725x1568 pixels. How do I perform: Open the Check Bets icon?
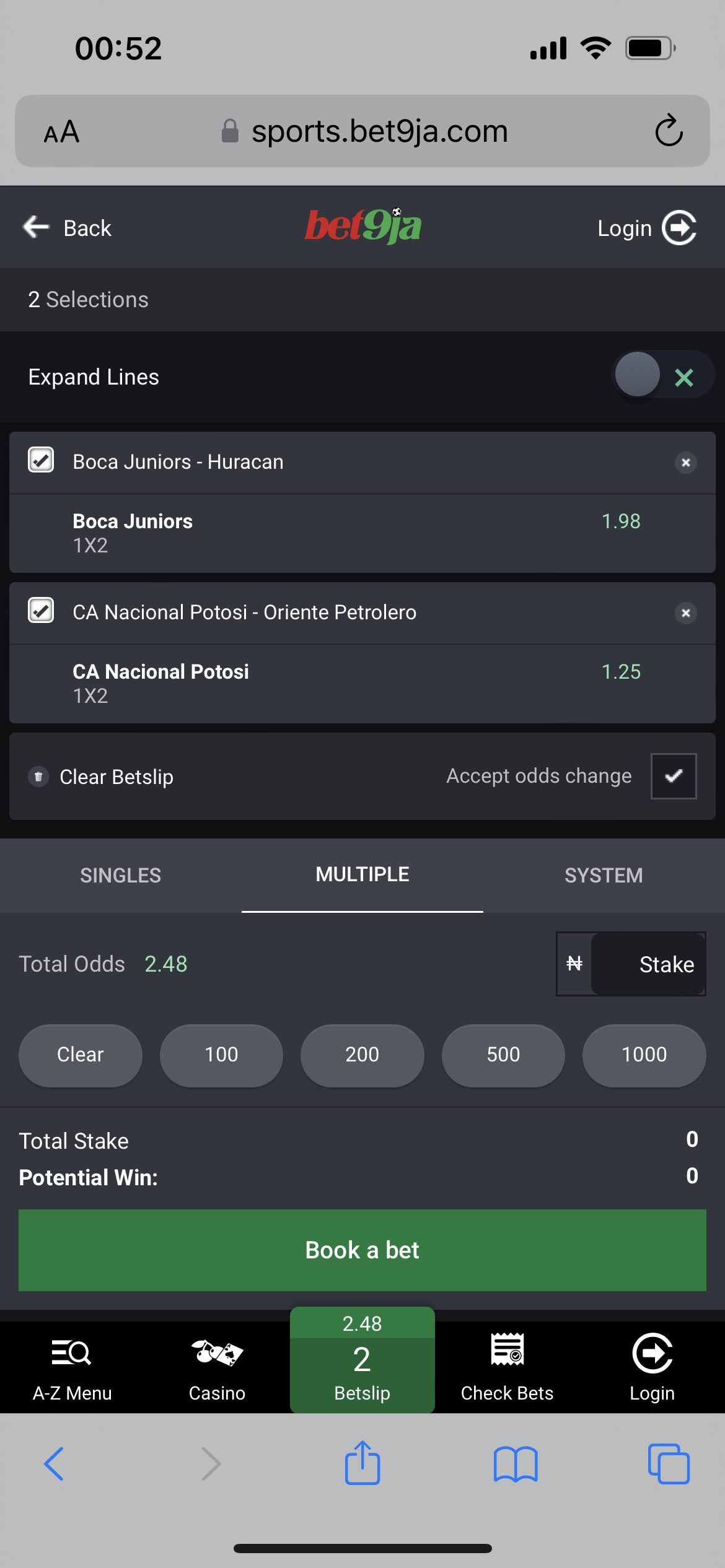pyautogui.click(x=507, y=1351)
